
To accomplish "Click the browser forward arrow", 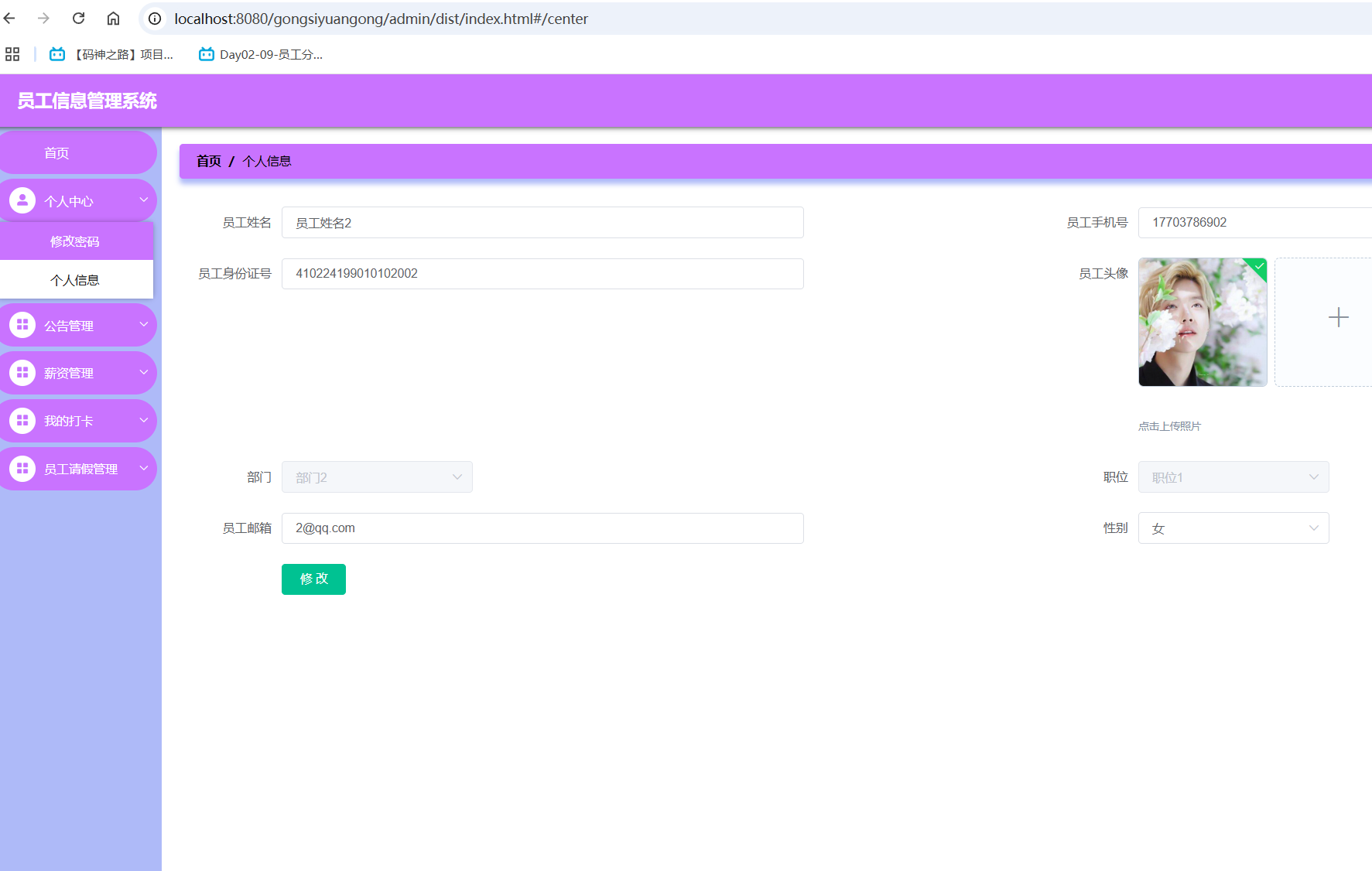I will pyautogui.click(x=44, y=19).
